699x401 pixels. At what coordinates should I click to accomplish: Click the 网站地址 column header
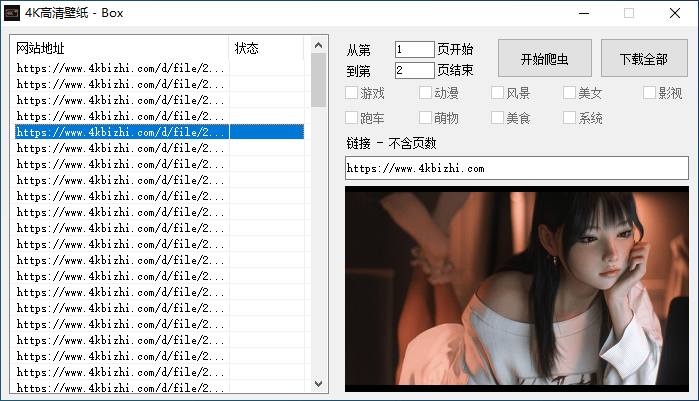coord(120,48)
